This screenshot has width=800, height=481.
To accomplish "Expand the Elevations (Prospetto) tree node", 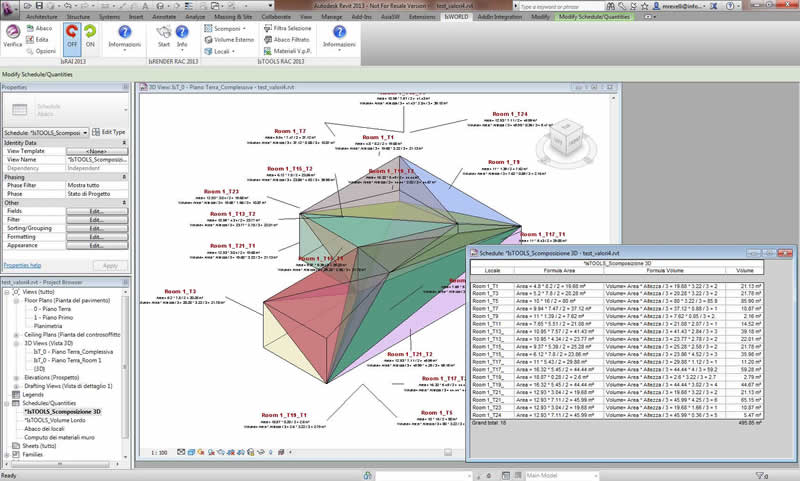I will [16, 377].
